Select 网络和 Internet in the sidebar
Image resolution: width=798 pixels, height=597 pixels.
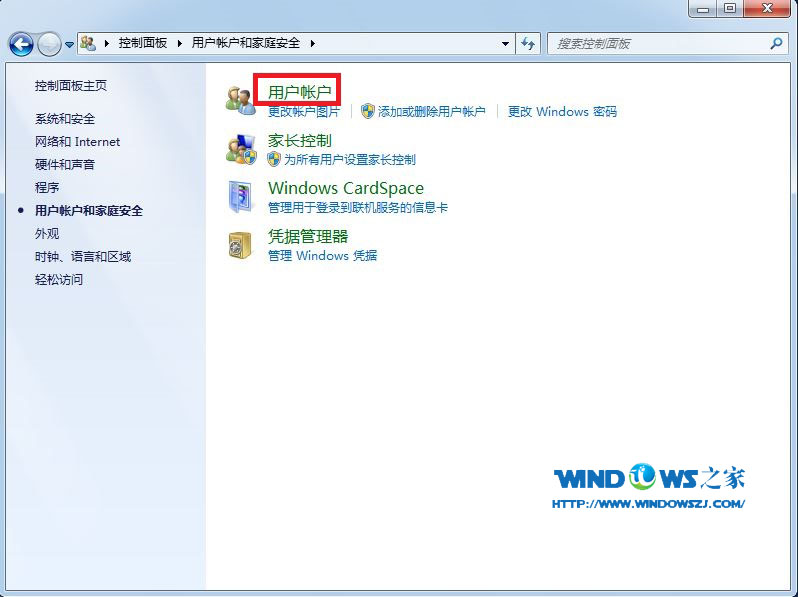(77, 142)
